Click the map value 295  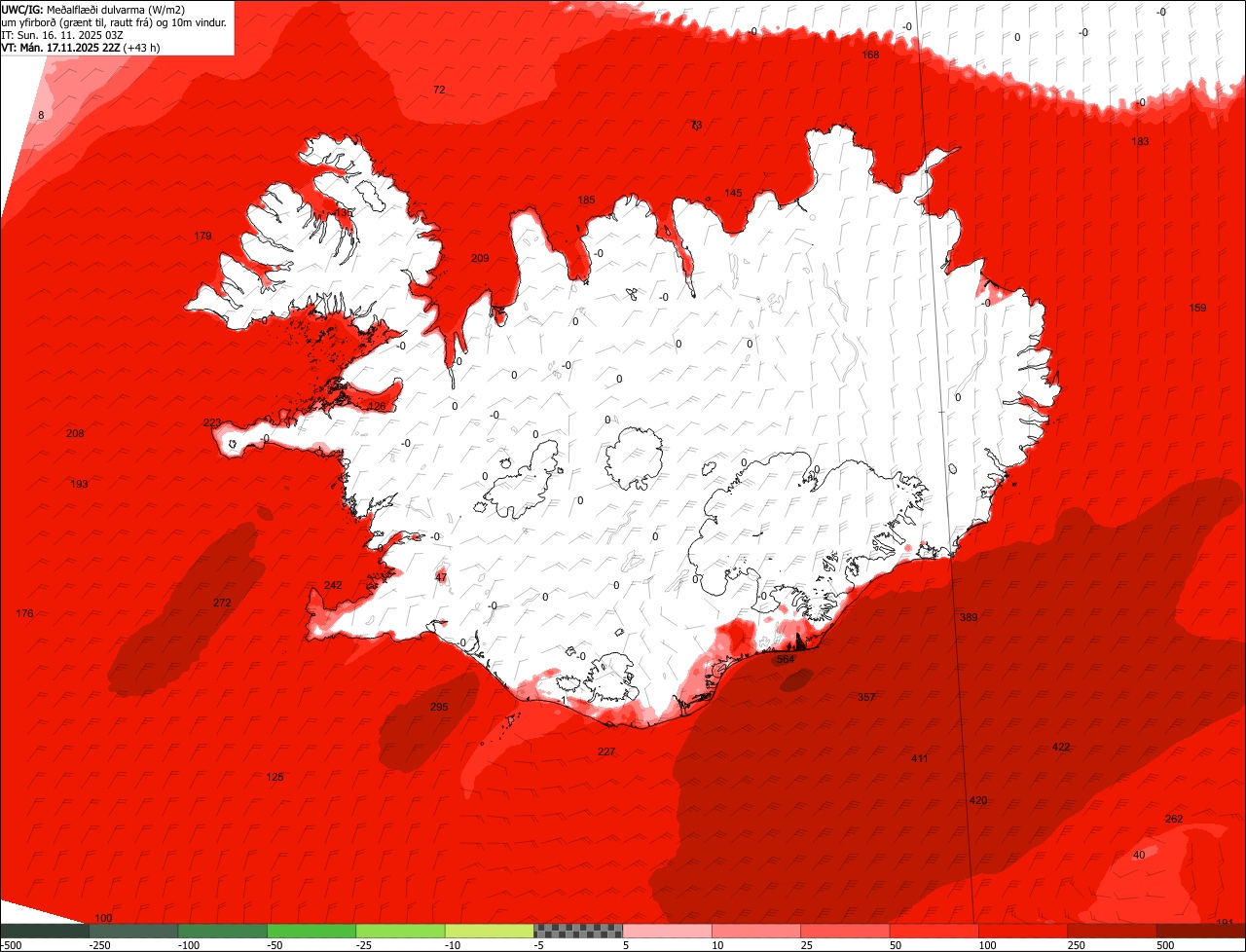click(439, 708)
